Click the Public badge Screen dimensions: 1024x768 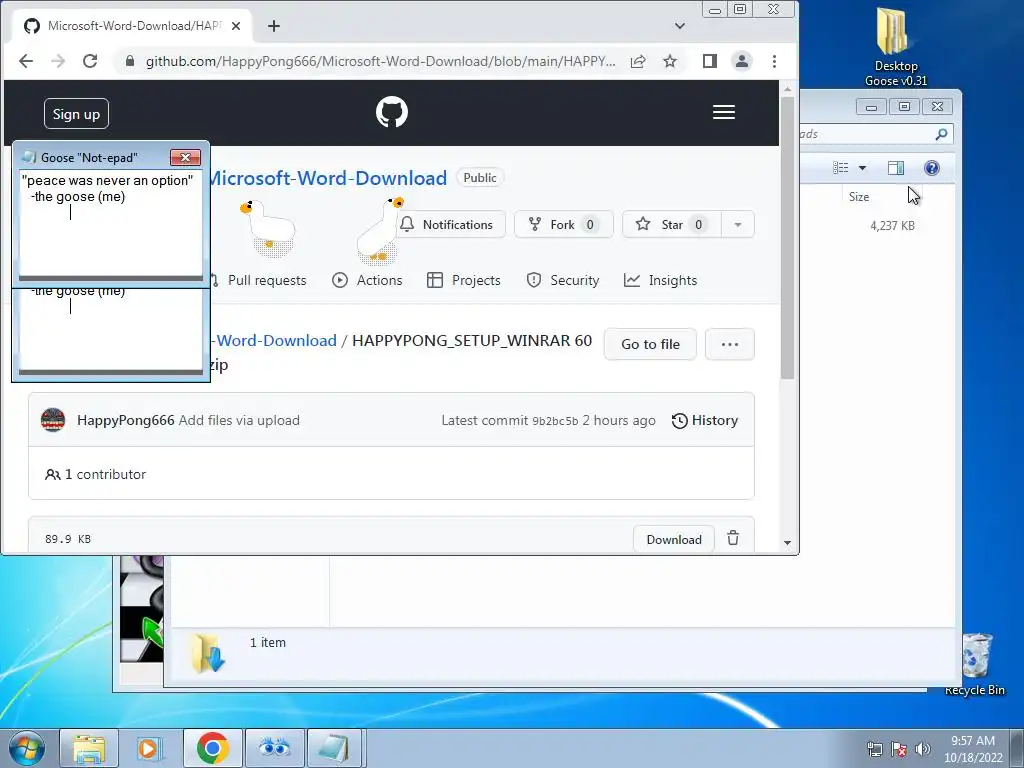(x=480, y=178)
